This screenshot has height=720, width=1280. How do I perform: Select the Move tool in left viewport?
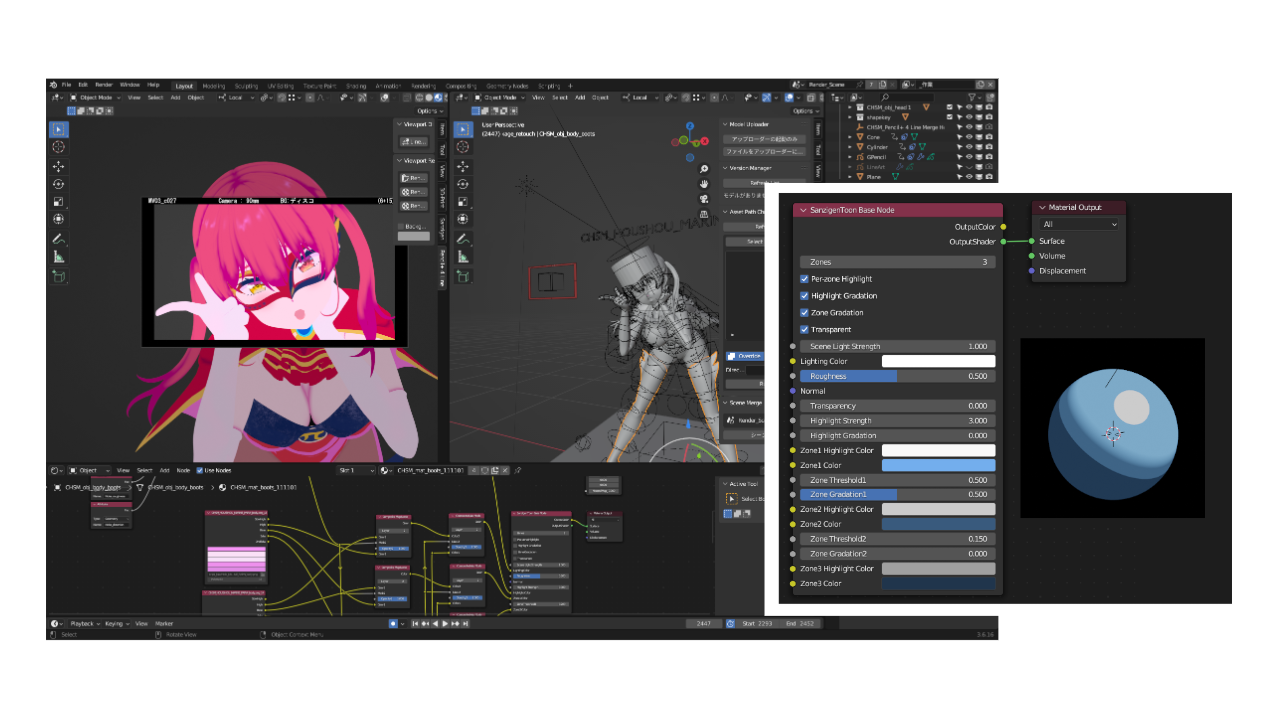pos(58,166)
